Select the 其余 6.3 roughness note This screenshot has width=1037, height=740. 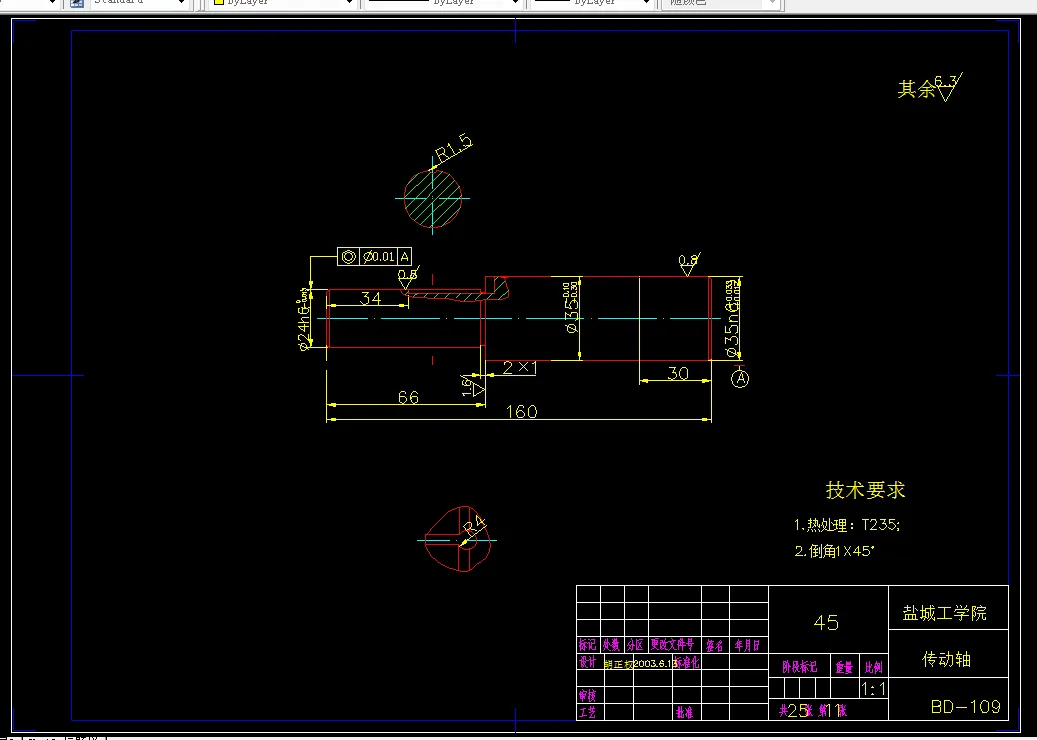[x=930, y=87]
